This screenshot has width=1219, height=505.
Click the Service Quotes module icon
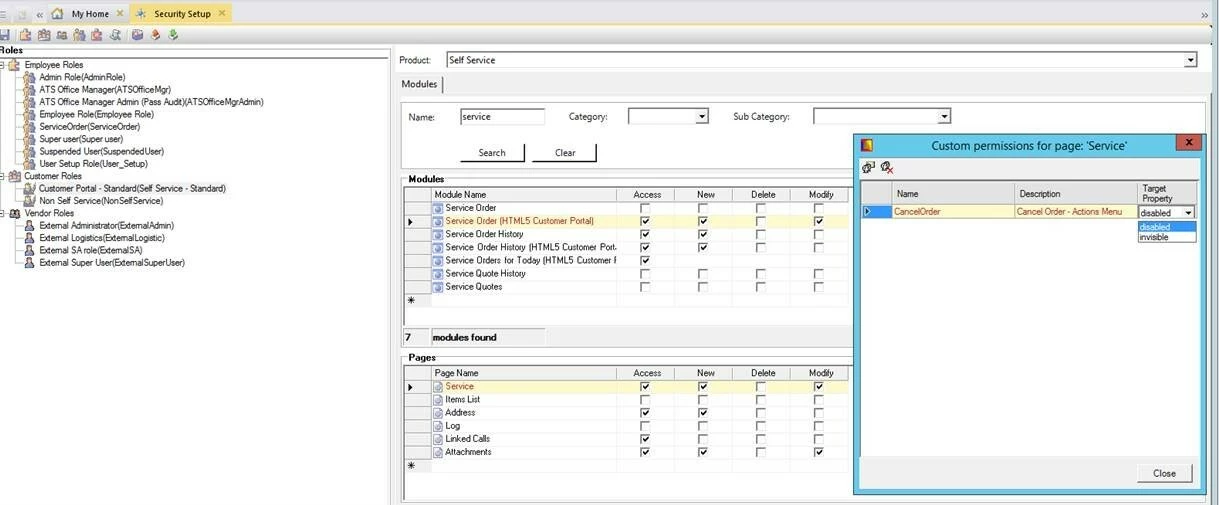point(438,287)
